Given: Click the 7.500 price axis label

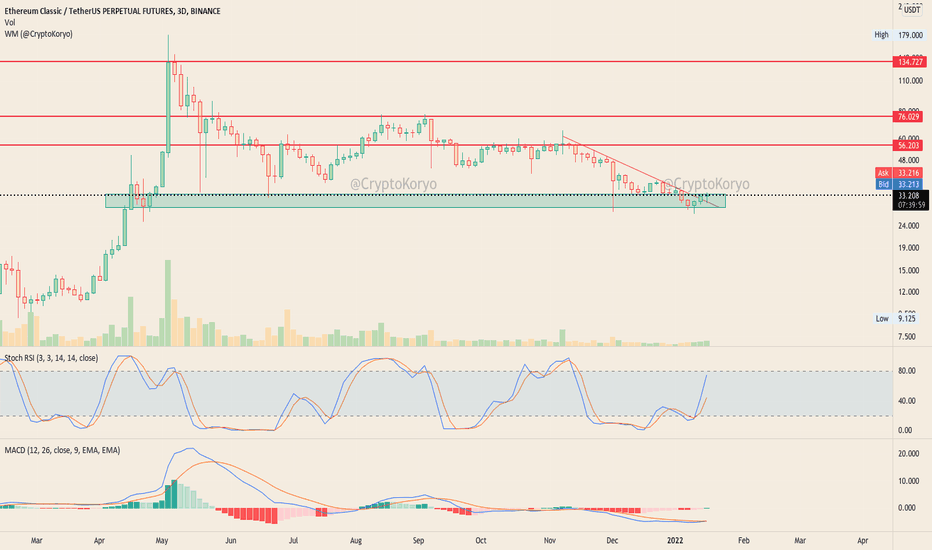Looking at the screenshot, I should (x=906, y=337).
